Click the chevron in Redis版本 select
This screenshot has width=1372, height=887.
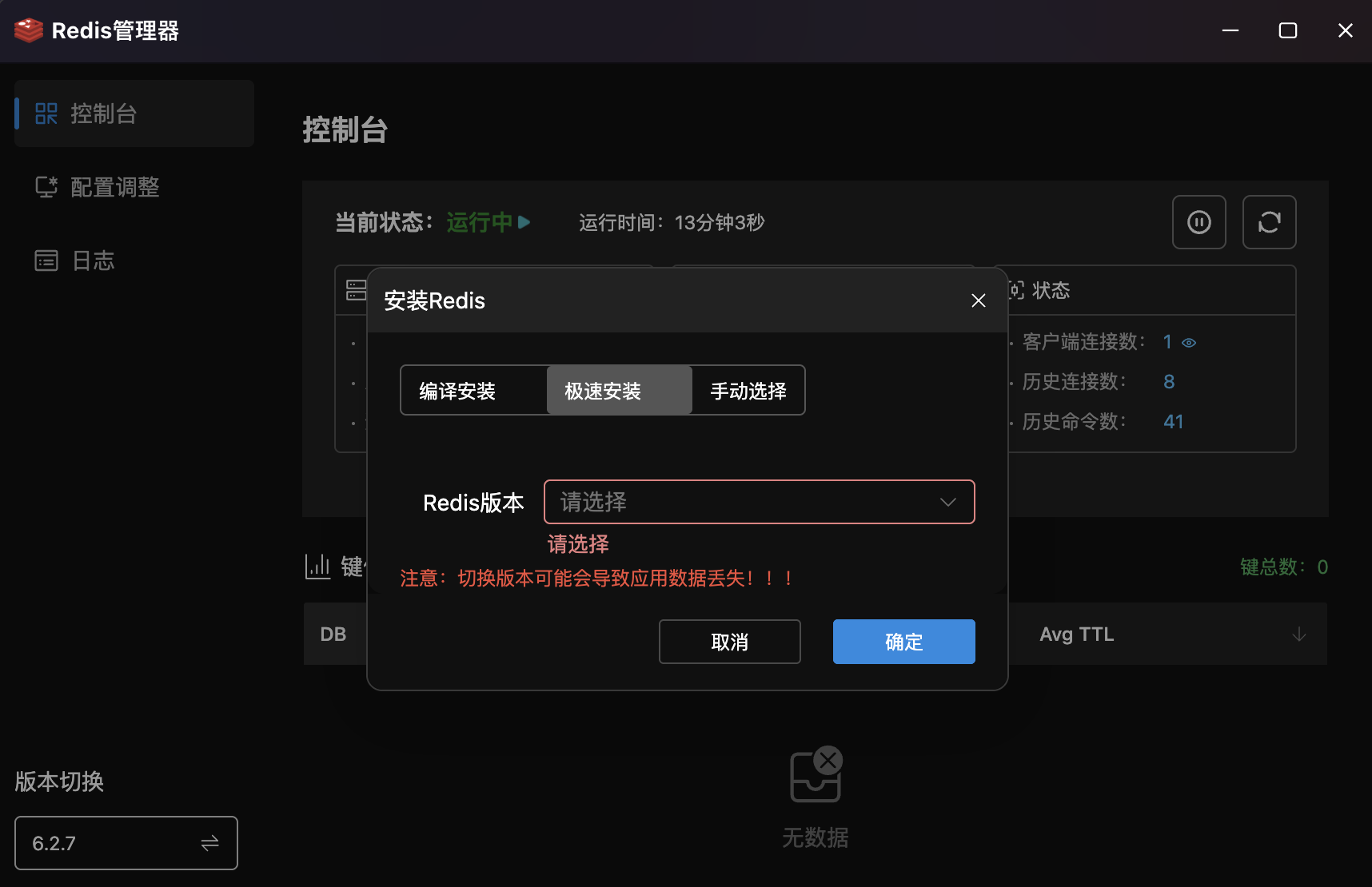pyautogui.click(x=948, y=502)
